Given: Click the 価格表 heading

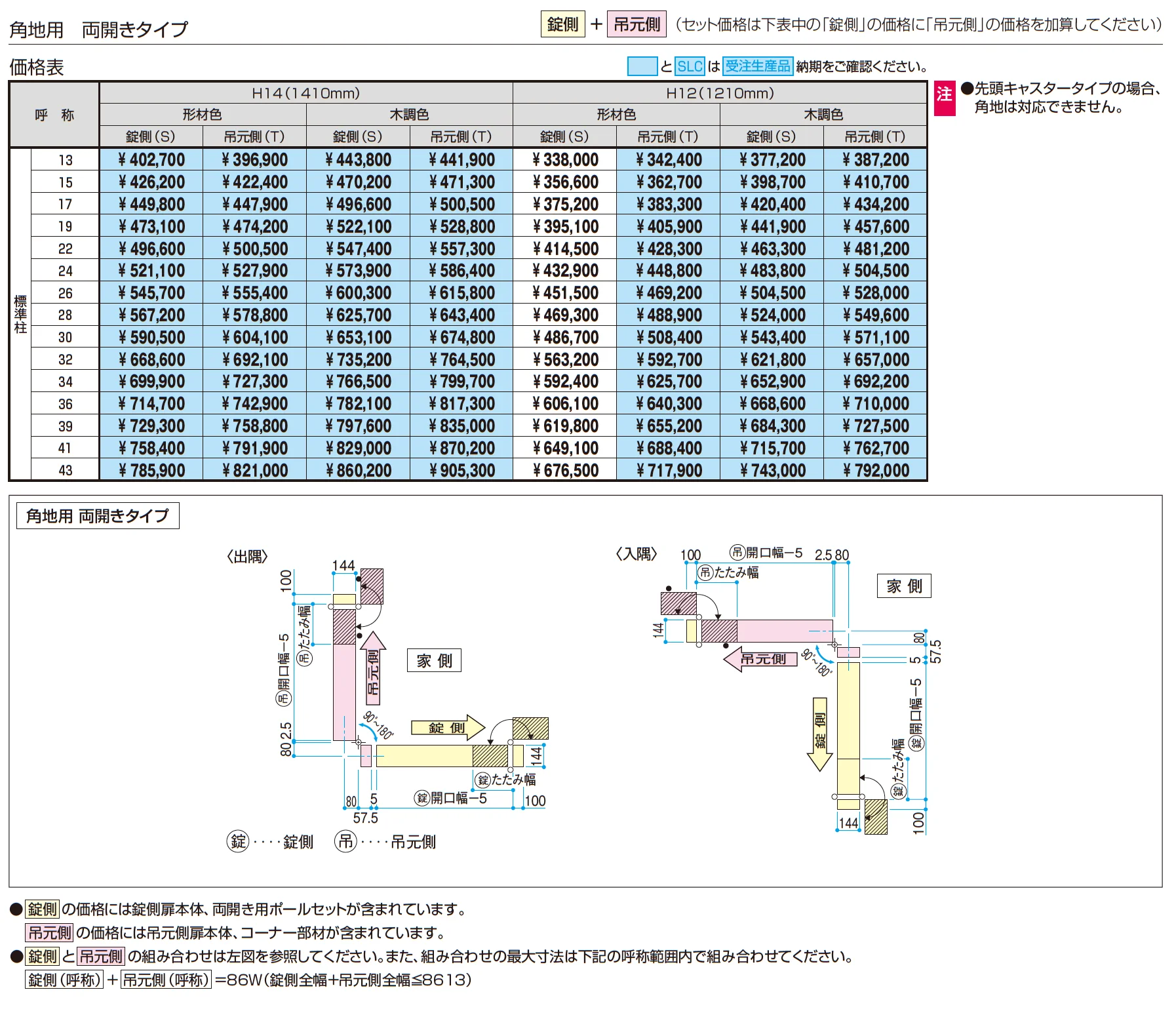Looking at the screenshot, I should coord(37,67).
